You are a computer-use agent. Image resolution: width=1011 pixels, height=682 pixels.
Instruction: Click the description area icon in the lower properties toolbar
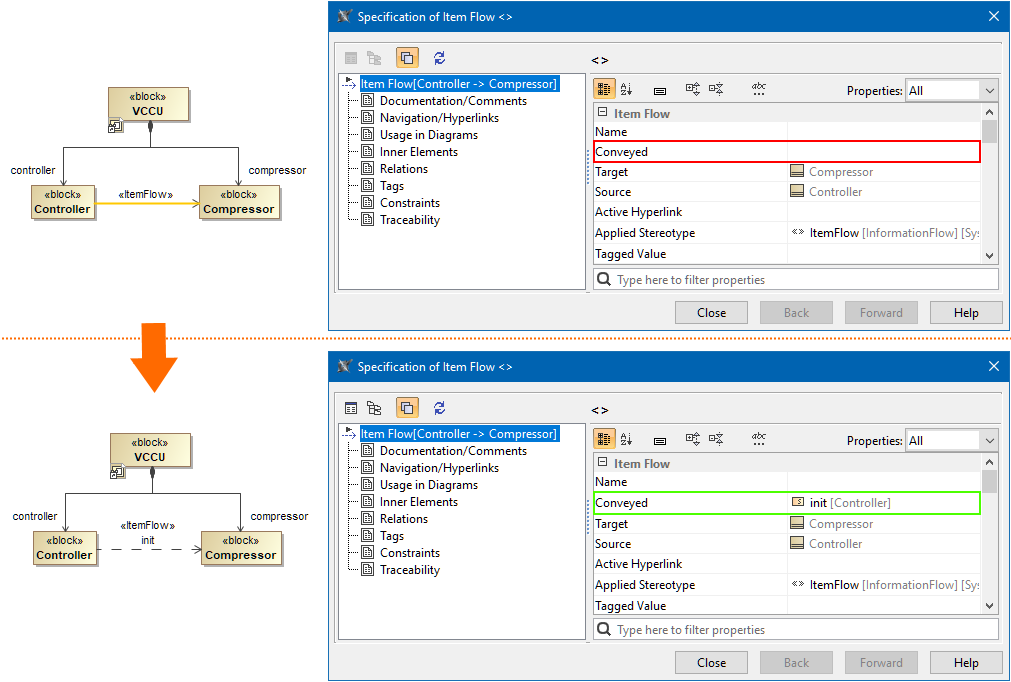660,440
